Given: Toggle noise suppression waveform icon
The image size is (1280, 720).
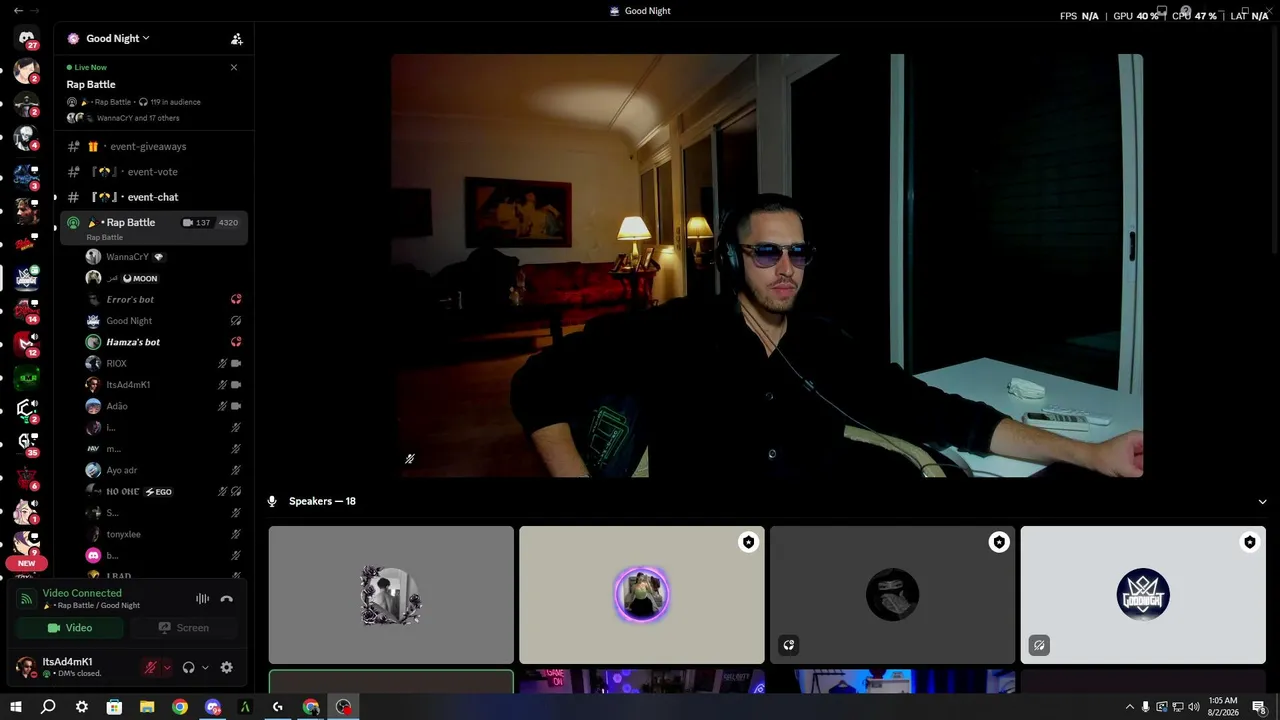Looking at the screenshot, I should click(x=202, y=598).
